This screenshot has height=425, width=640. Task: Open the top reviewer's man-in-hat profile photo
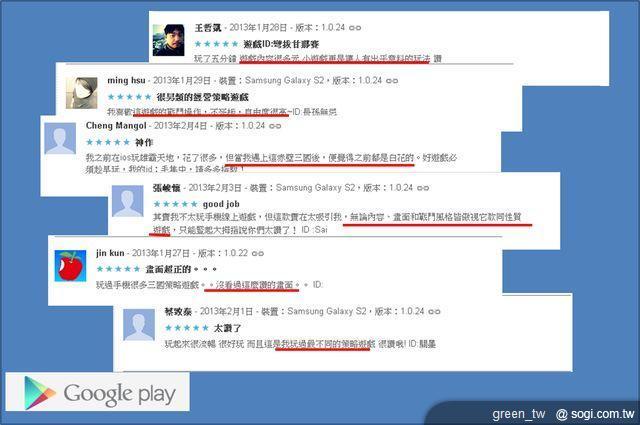coord(169,40)
